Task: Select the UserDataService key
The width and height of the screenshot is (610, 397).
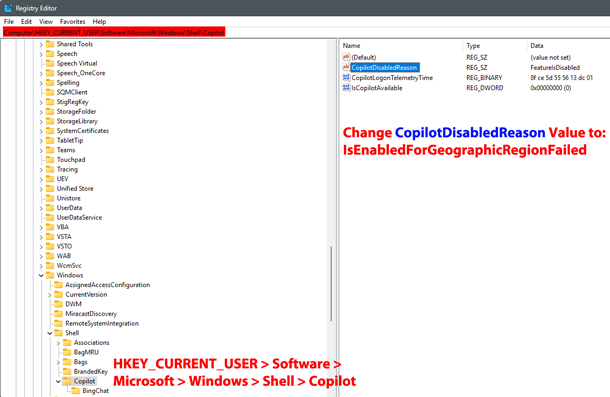Action: (x=79, y=218)
